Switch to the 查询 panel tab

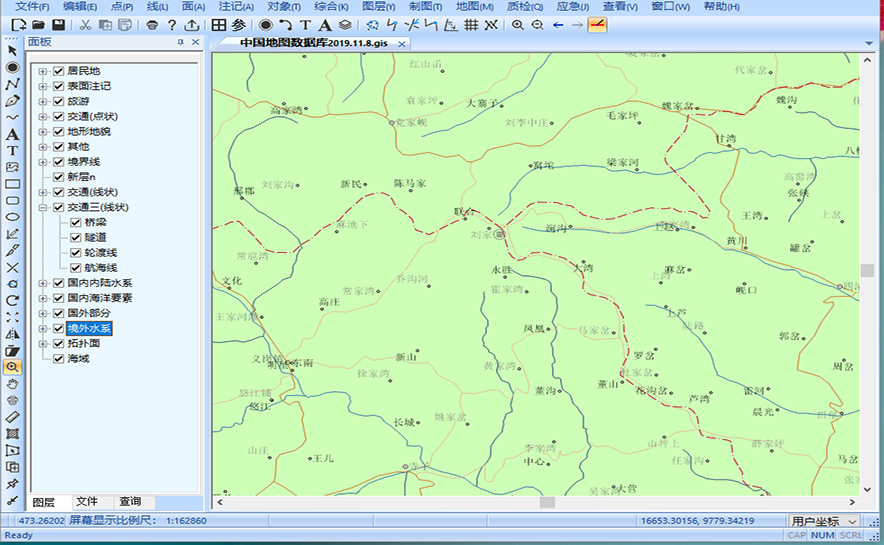[x=130, y=501]
